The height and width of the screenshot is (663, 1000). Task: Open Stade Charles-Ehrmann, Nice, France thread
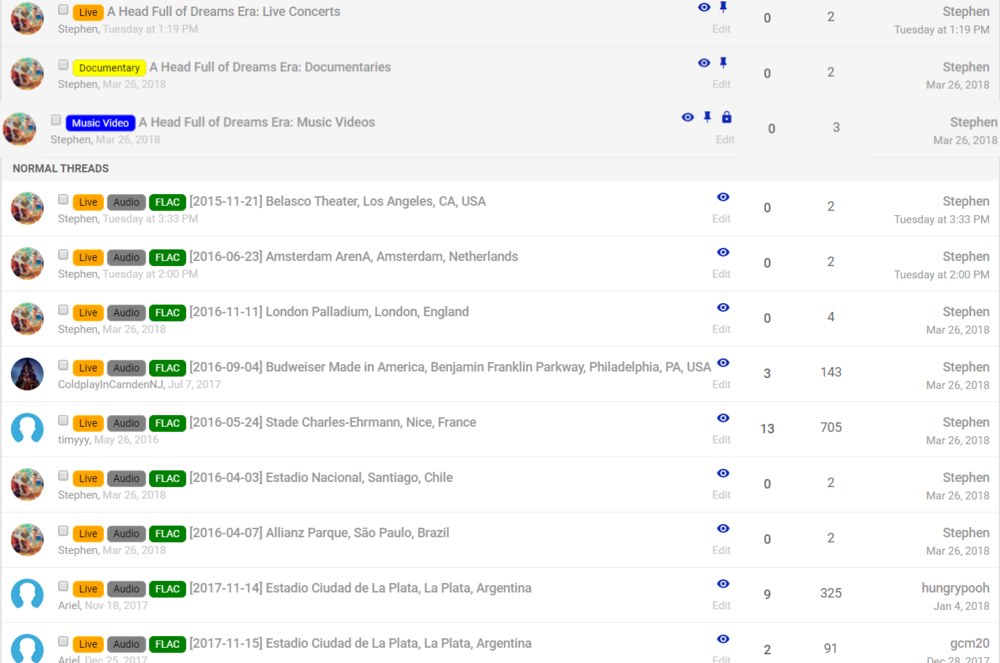pyautogui.click(x=333, y=422)
